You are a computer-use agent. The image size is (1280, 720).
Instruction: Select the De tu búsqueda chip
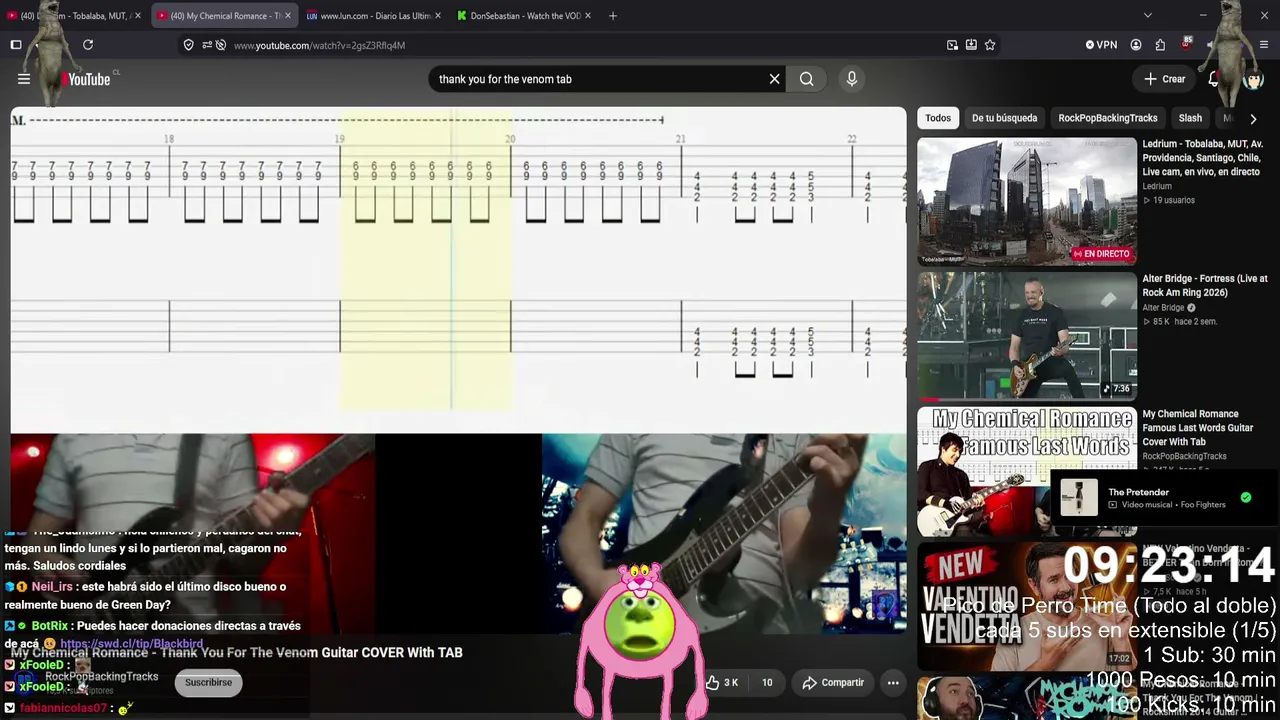coord(1004,118)
